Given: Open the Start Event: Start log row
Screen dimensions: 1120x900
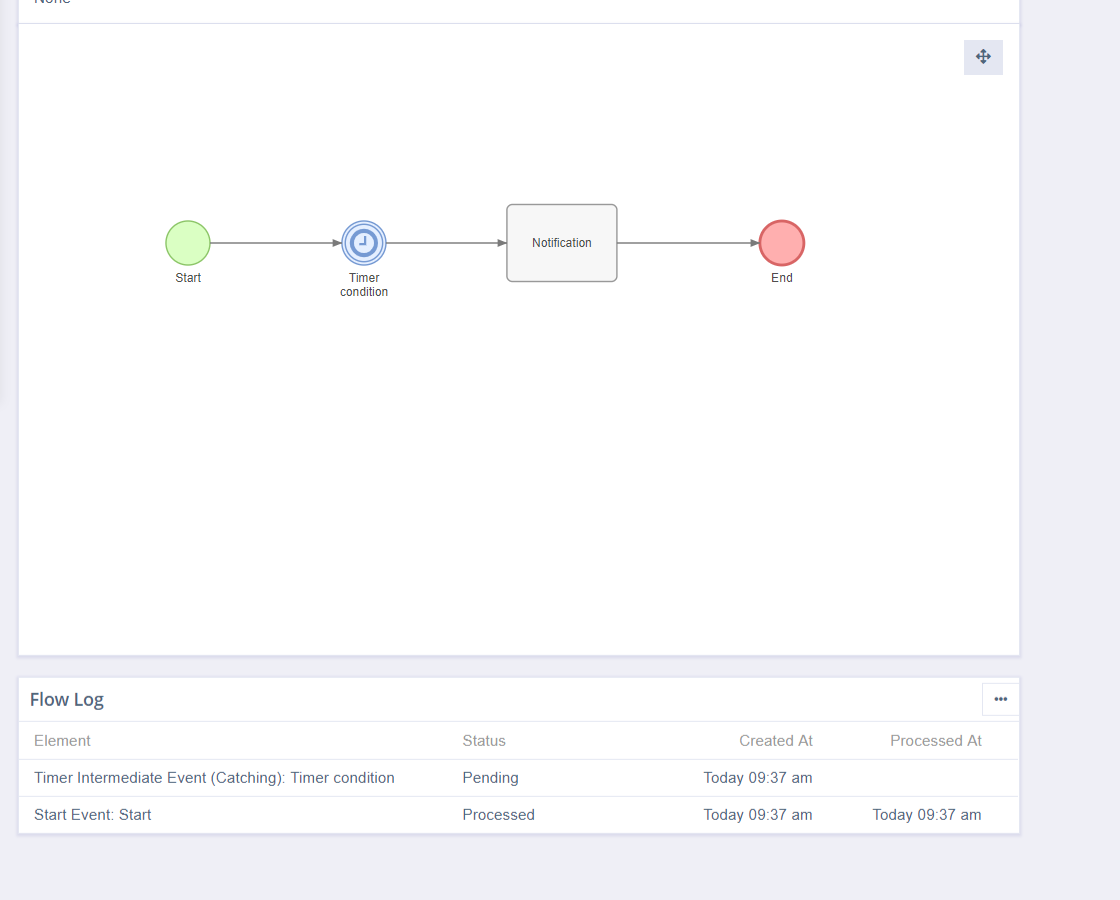Looking at the screenshot, I should [93, 815].
